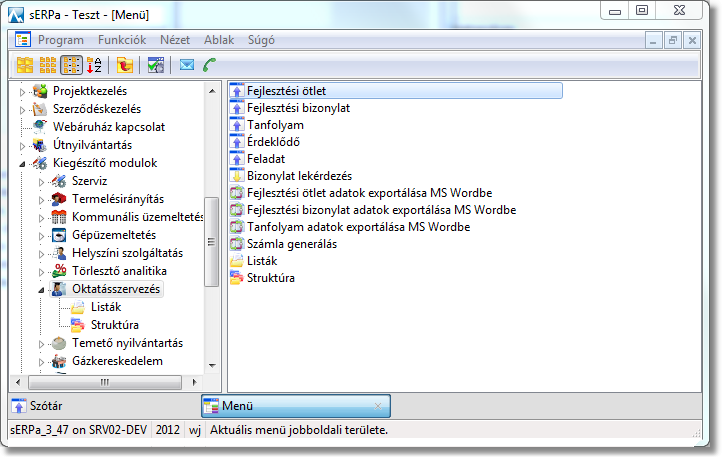Click the horizontal scroll right arrow
Viewport: 722px width, 459px height.
point(194,382)
